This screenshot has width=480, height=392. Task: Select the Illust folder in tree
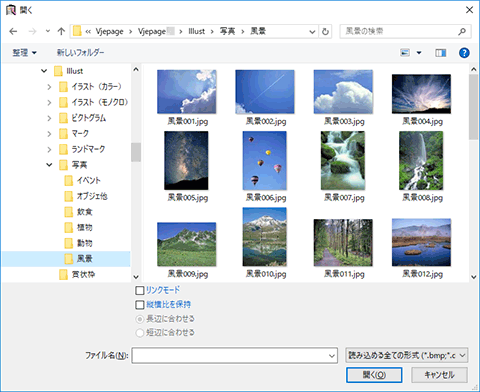point(69,71)
